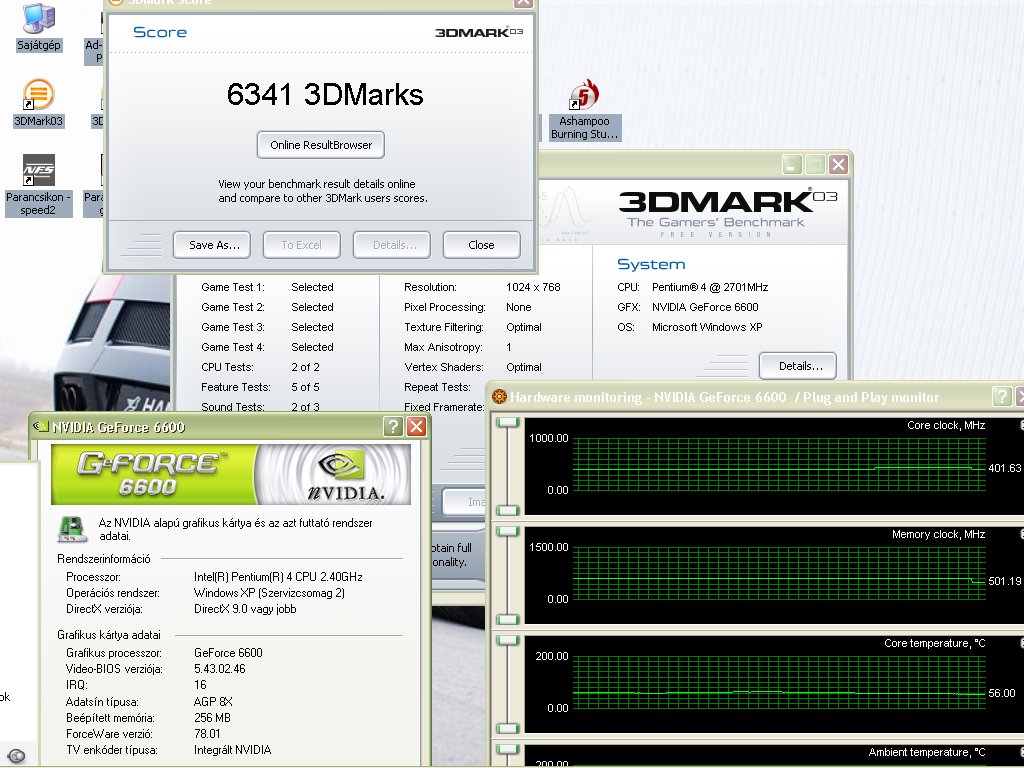Open the Sajátgép desktop icon

point(39,27)
